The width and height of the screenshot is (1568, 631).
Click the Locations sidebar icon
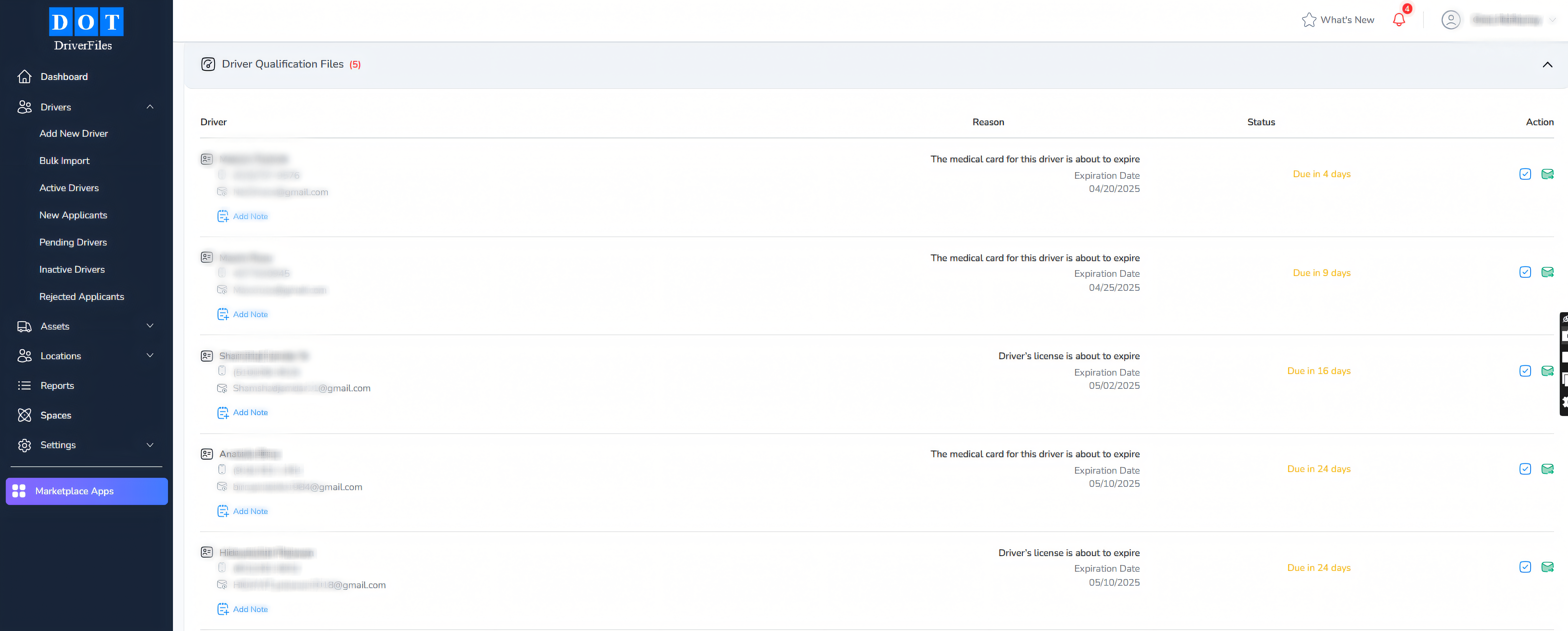24,356
